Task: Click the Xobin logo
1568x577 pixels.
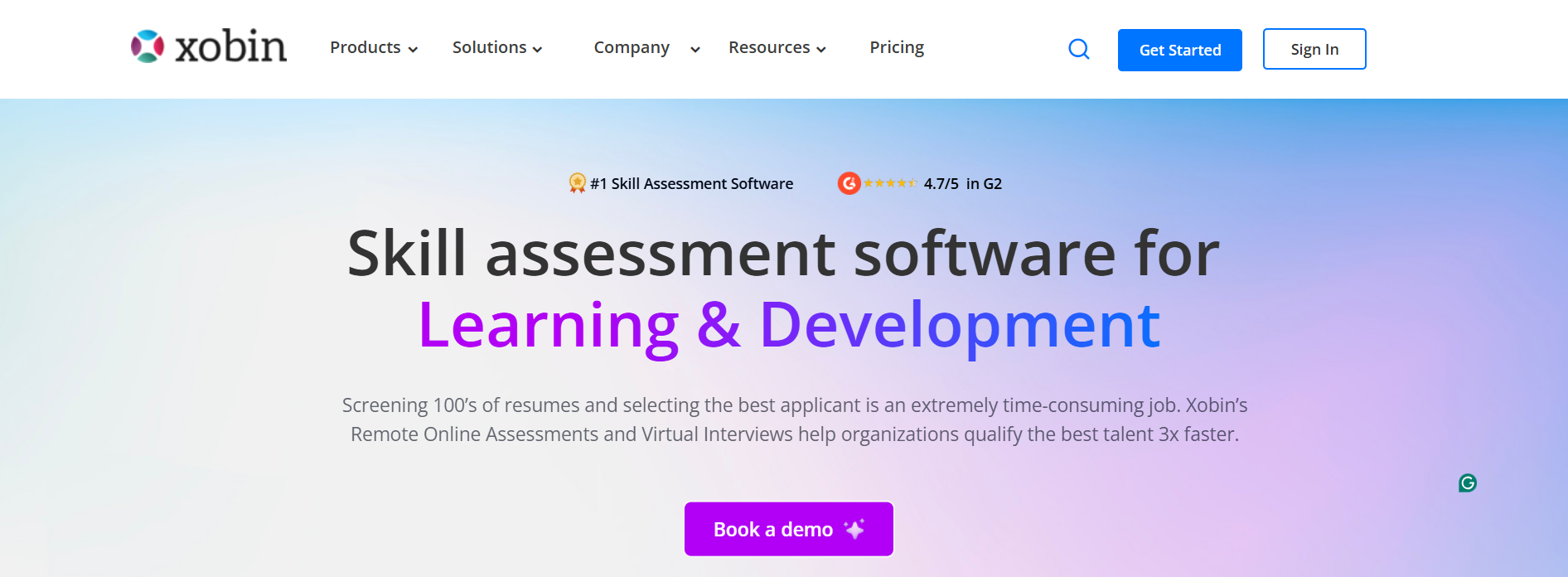Action: tap(209, 46)
